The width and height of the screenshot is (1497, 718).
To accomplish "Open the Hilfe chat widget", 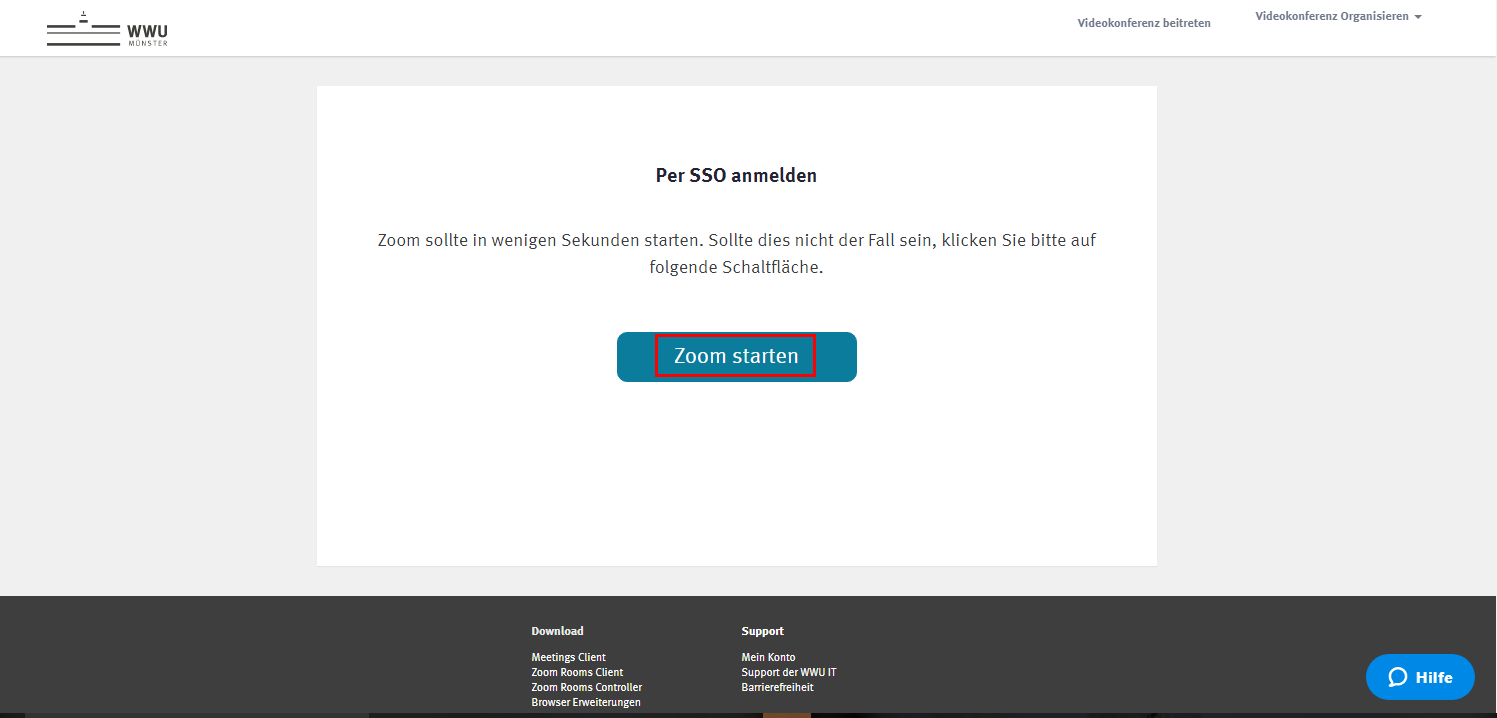I will [x=1420, y=677].
